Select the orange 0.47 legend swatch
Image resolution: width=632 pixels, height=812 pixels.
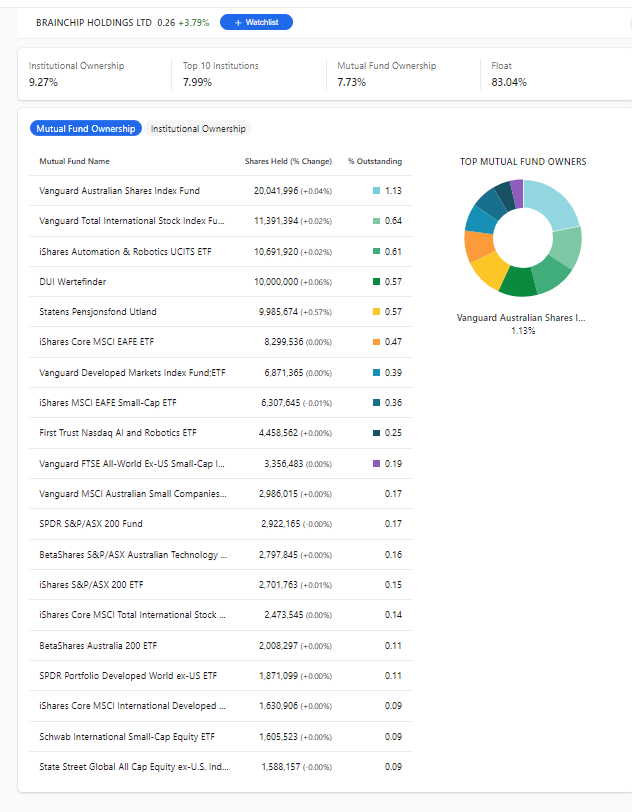(x=377, y=342)
